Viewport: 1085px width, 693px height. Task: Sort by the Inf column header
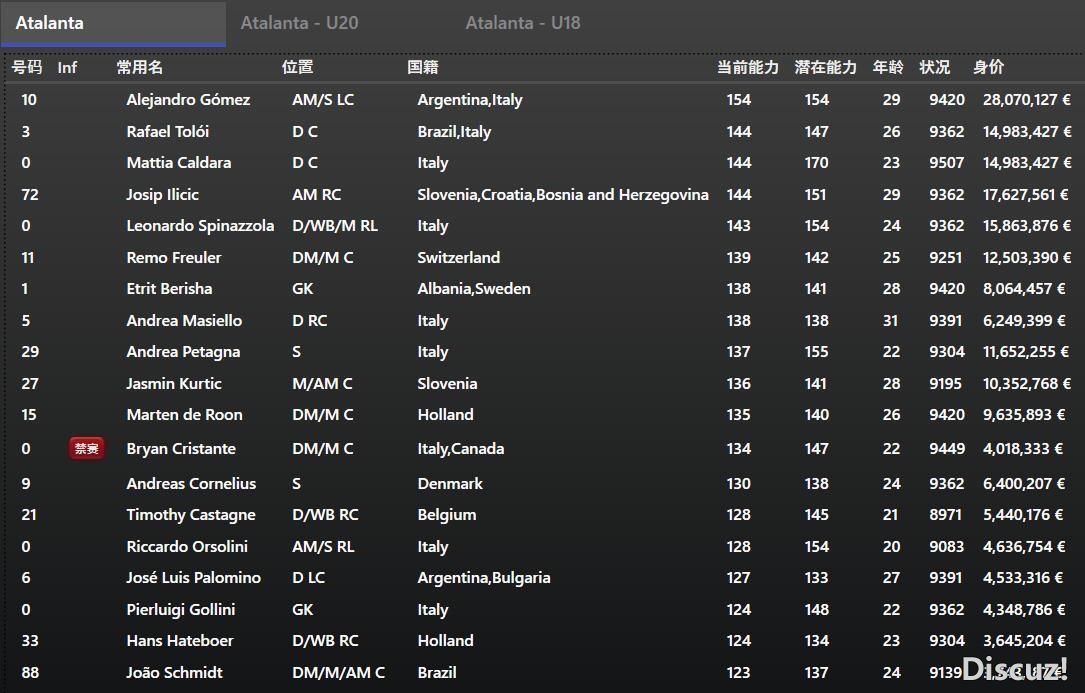coord(67,67)
